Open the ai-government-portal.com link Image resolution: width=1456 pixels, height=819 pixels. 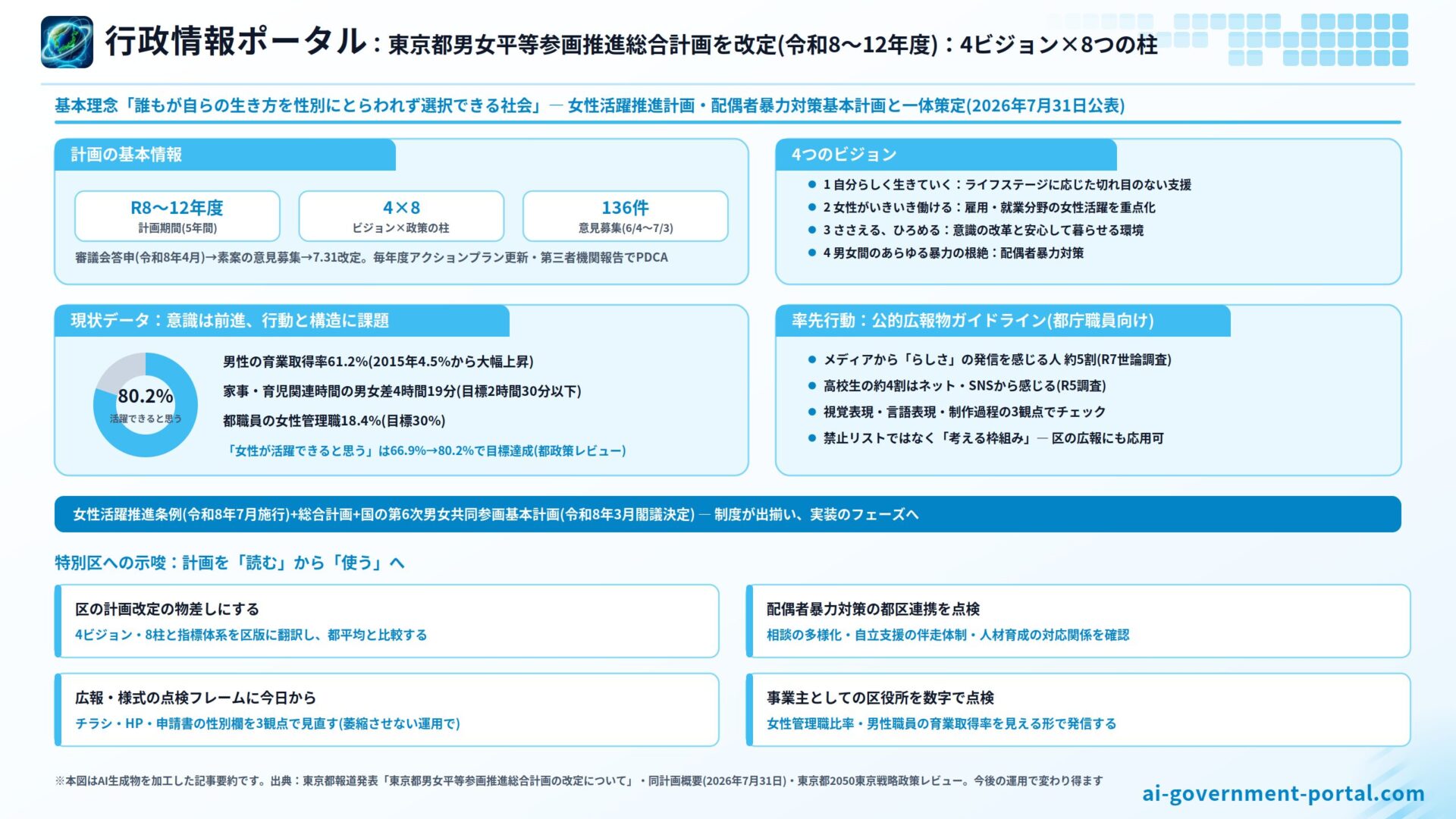(x=1283, y=793)
